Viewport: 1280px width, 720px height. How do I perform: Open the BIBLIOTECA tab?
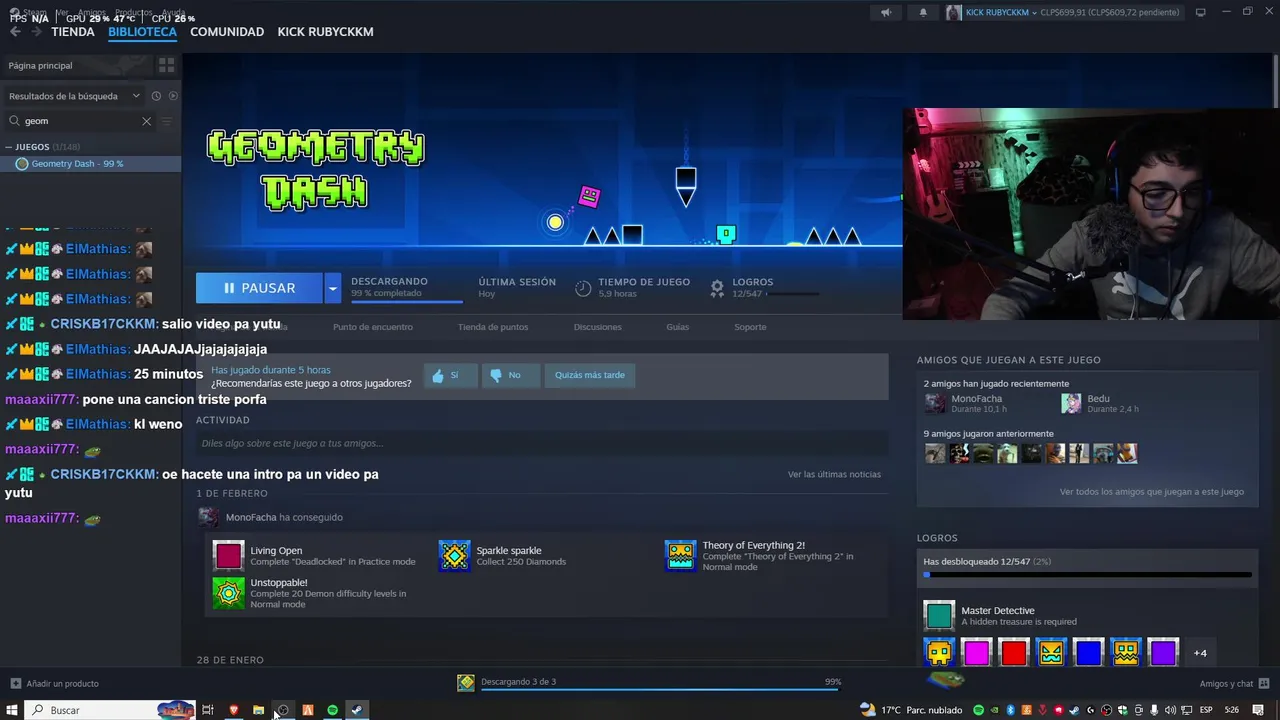click(142, 32)
